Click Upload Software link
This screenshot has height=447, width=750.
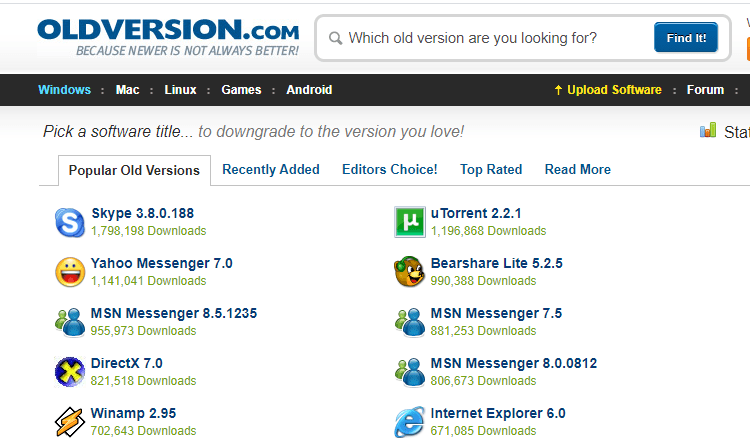pos(607,90)
